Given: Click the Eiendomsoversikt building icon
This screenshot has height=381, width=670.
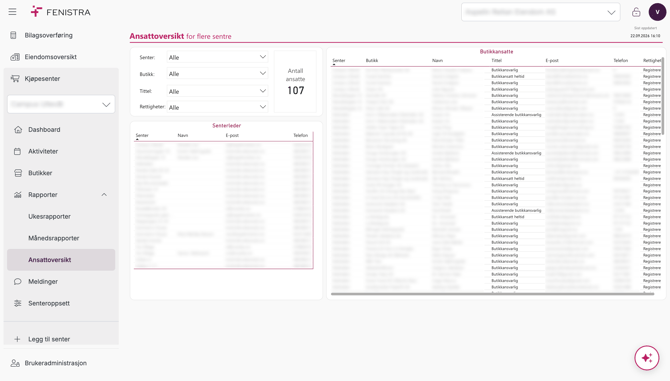Looking at the screenshot, I should (x=15, y=57).
